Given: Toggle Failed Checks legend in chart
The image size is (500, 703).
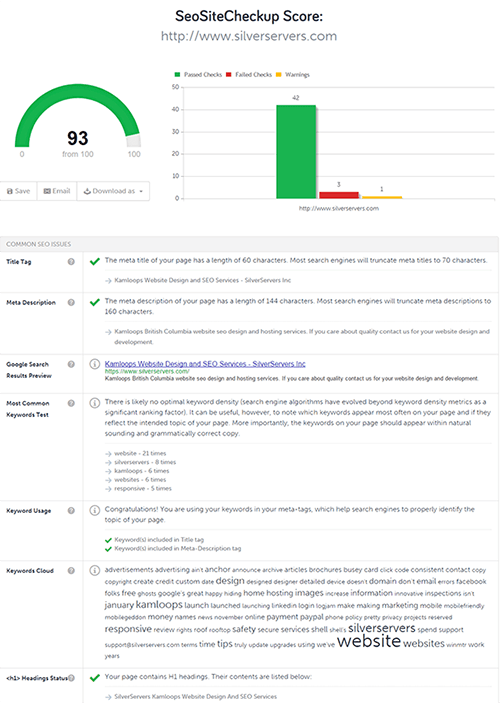Looking at the screenshot, I should (x=249, y=74).
